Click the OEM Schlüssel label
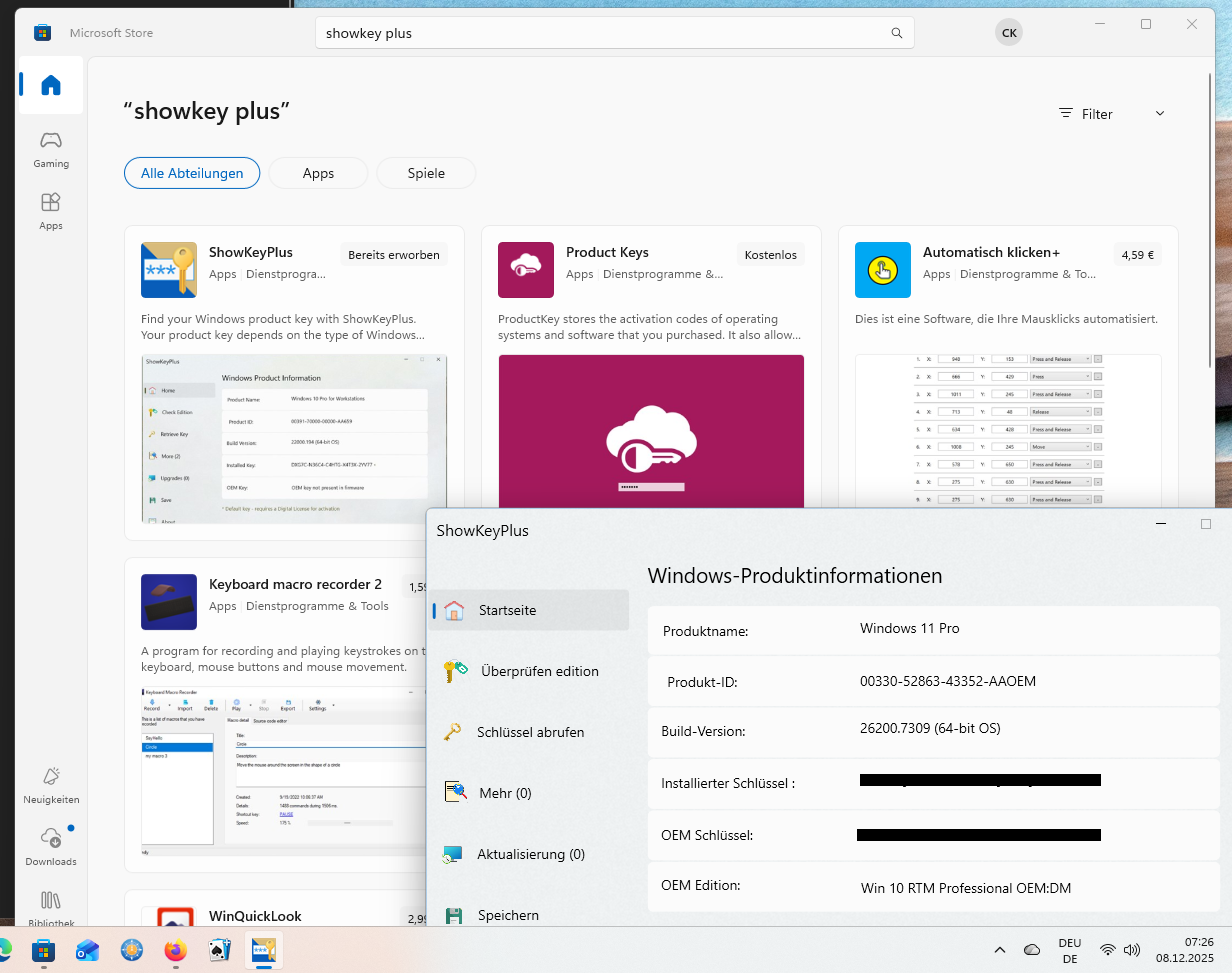Image resolution: width=1232 pixels, height=973 pixels. tap(707, 835)
